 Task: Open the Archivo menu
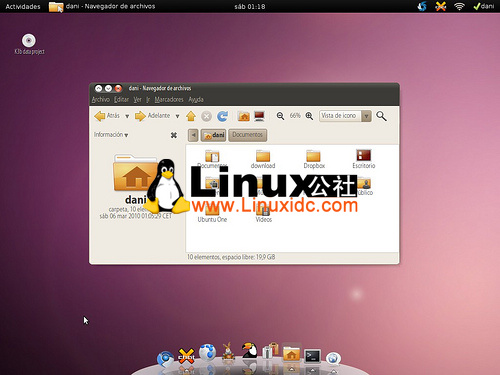pyautogui.click(x=101, y=100)
